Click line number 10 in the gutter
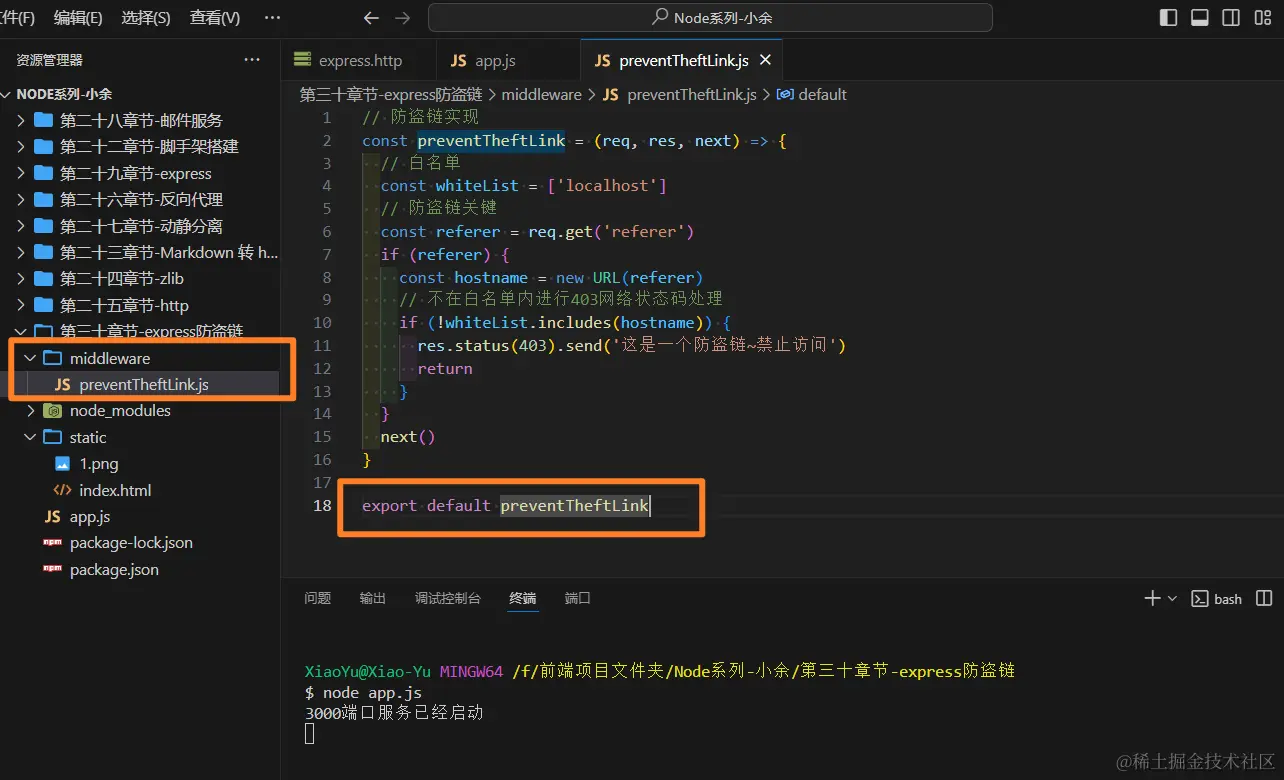The image size is (1284, 780). tap(322, 323)
